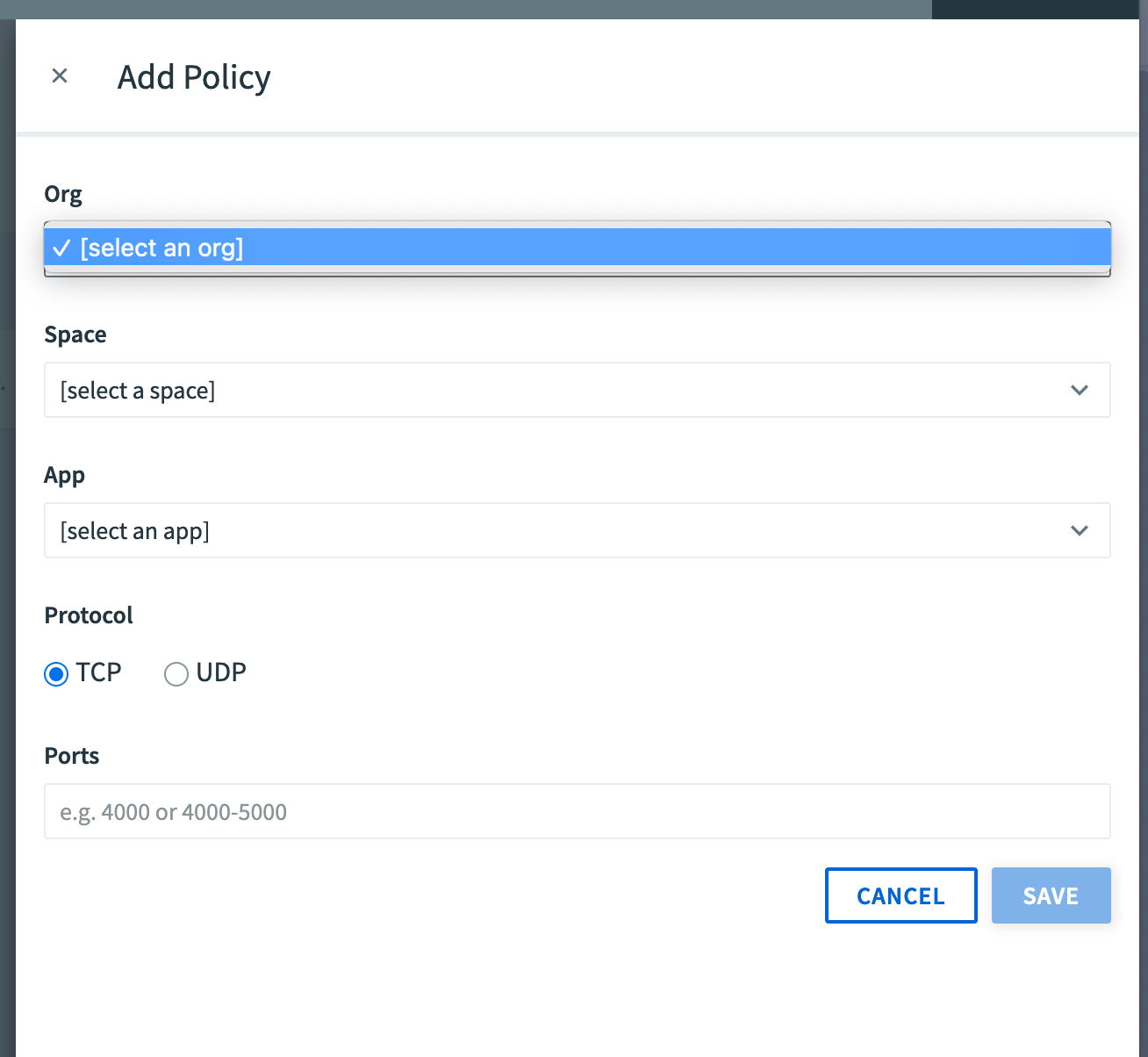The height and width of the screenshot is (1057, 1148).
Task: Click the chevron arrow in the App field
Action: (x=1080, y=530)
